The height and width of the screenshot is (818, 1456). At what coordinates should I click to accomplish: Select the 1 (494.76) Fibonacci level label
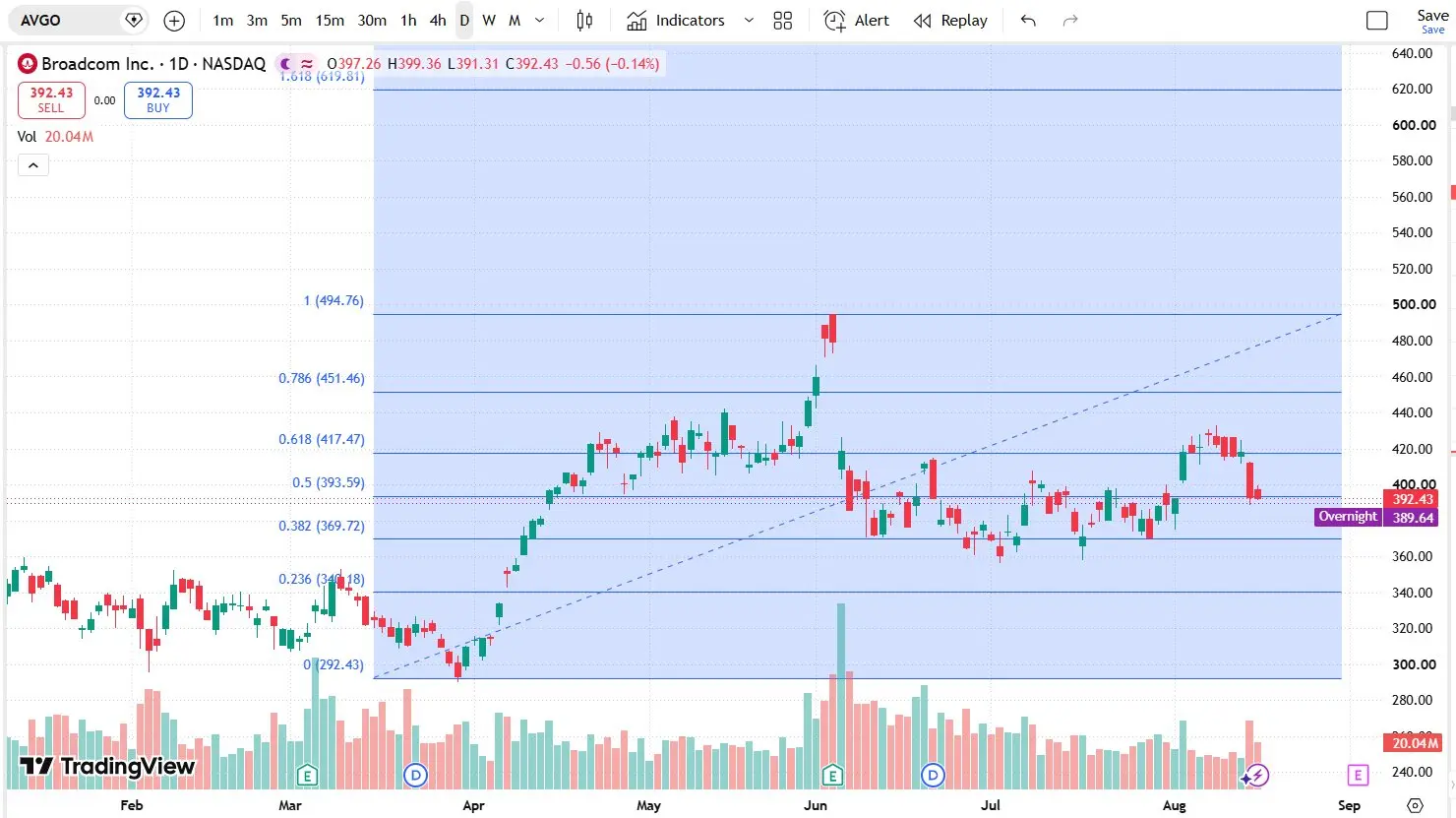(x=334, y=301)
